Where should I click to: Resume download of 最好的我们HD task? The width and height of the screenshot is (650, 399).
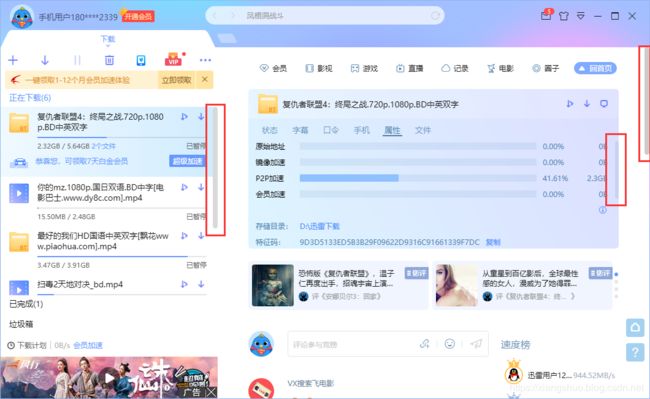click(x=201, y=236)
